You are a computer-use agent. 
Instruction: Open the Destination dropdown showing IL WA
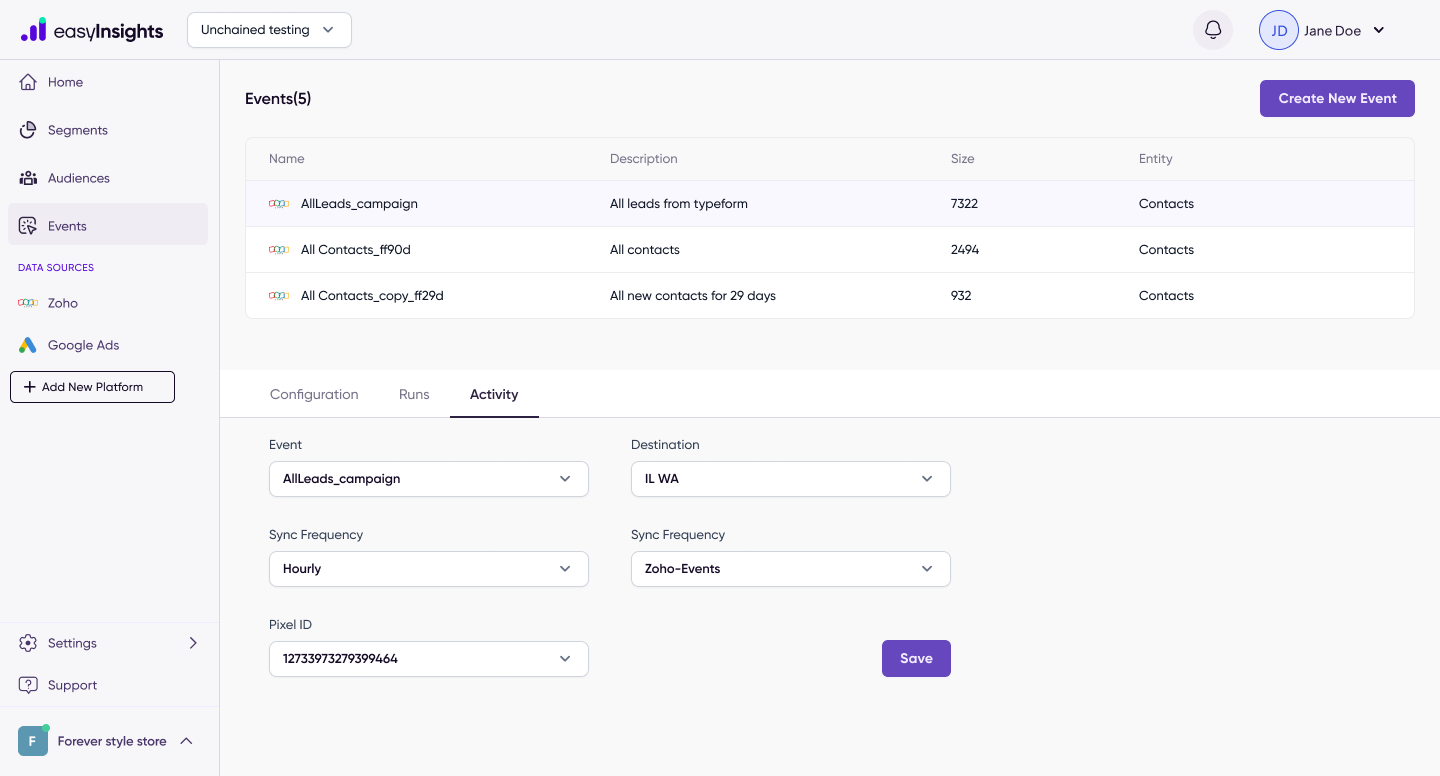tap(791, 479)
